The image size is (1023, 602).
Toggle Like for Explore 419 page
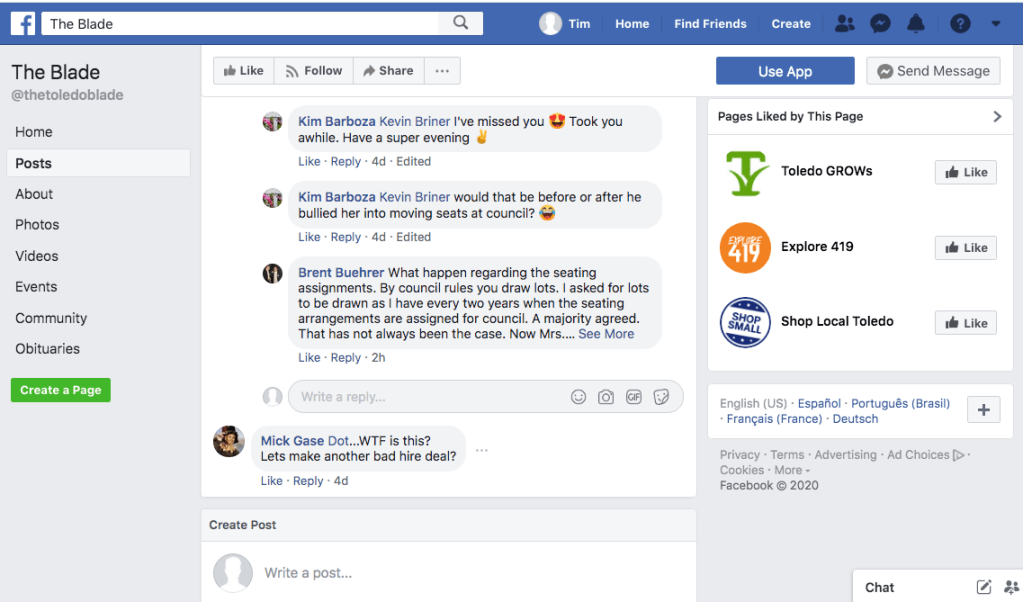[x=966, y=248]
